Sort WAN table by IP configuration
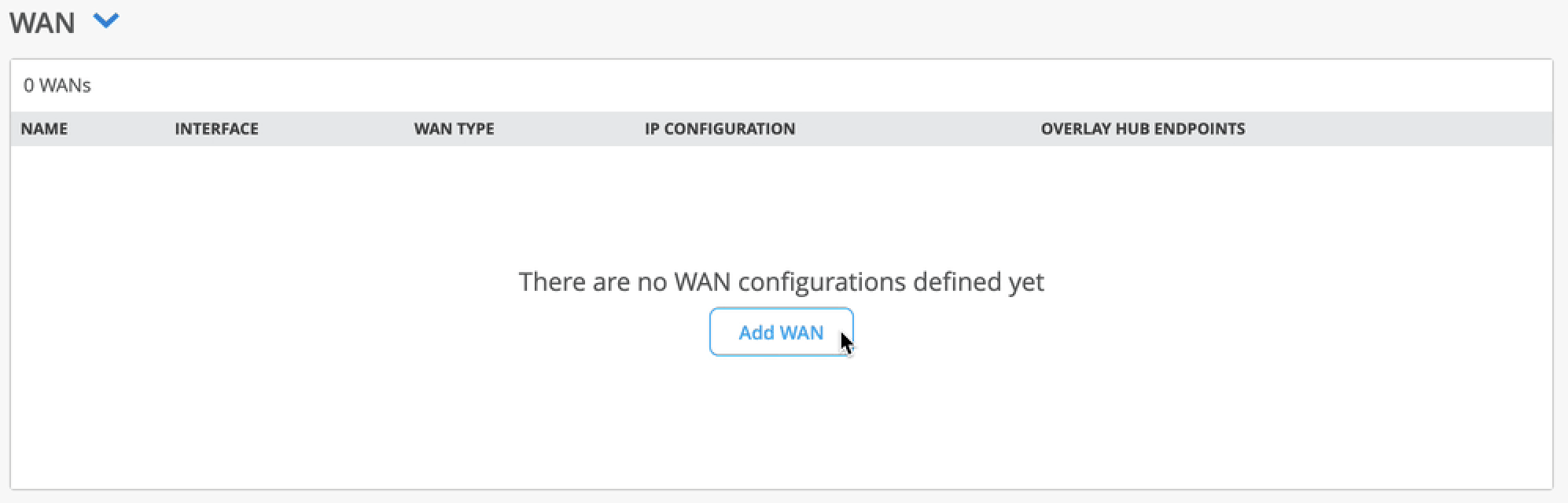Image resolution: width=1568 pixels, height=503 pixels. [x=720, y=129]
